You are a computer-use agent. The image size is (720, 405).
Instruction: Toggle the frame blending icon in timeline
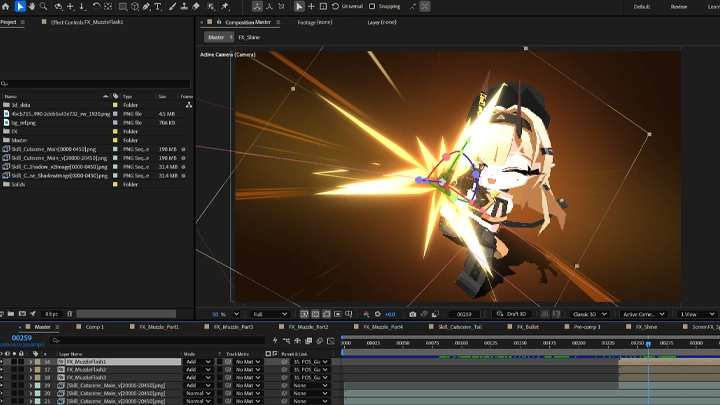pos(309,341)
